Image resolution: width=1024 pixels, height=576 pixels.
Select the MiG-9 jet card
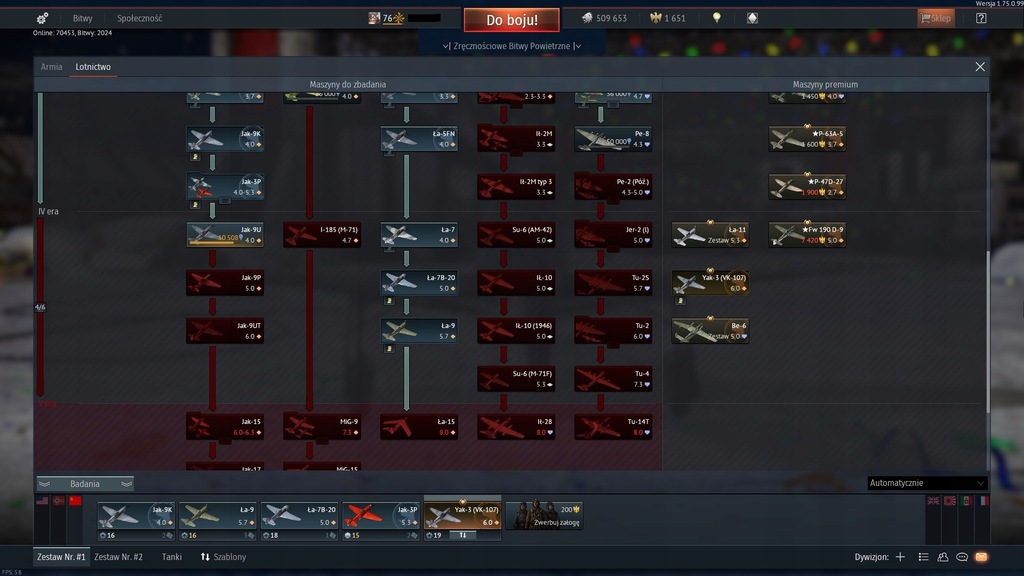coord(322,427)
